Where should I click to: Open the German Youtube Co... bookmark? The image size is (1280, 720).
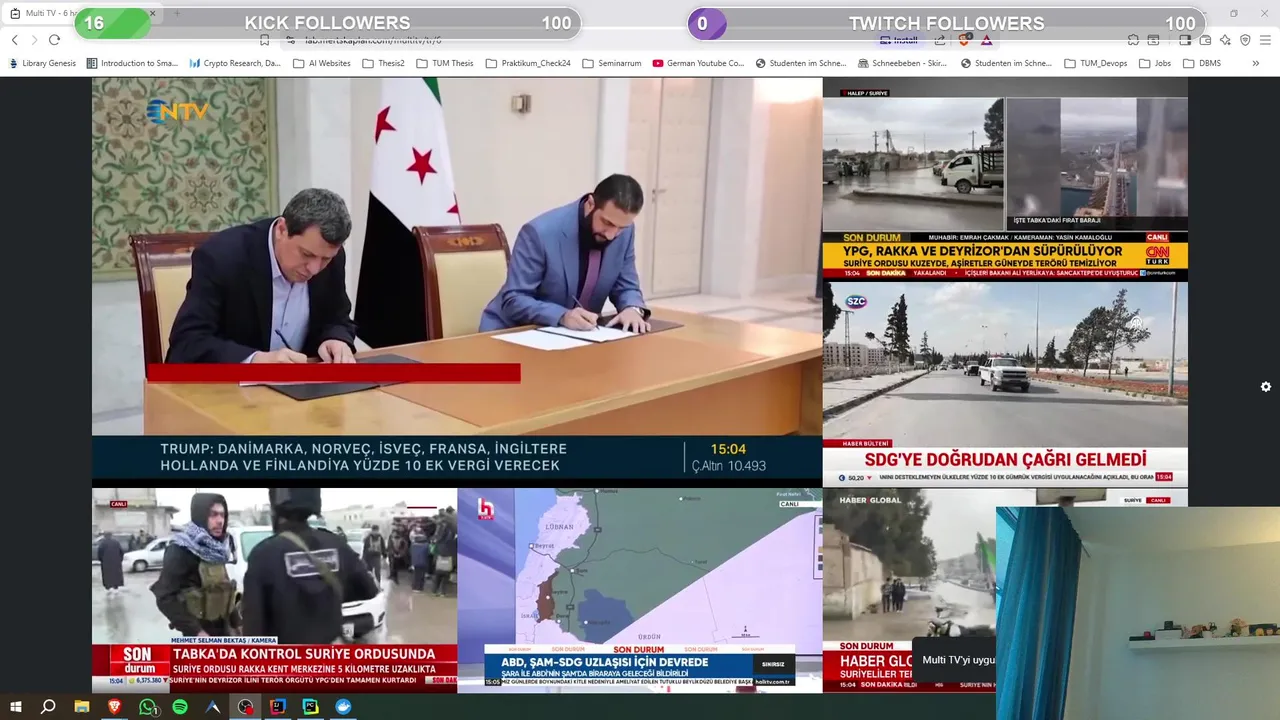tap(698, 63)
